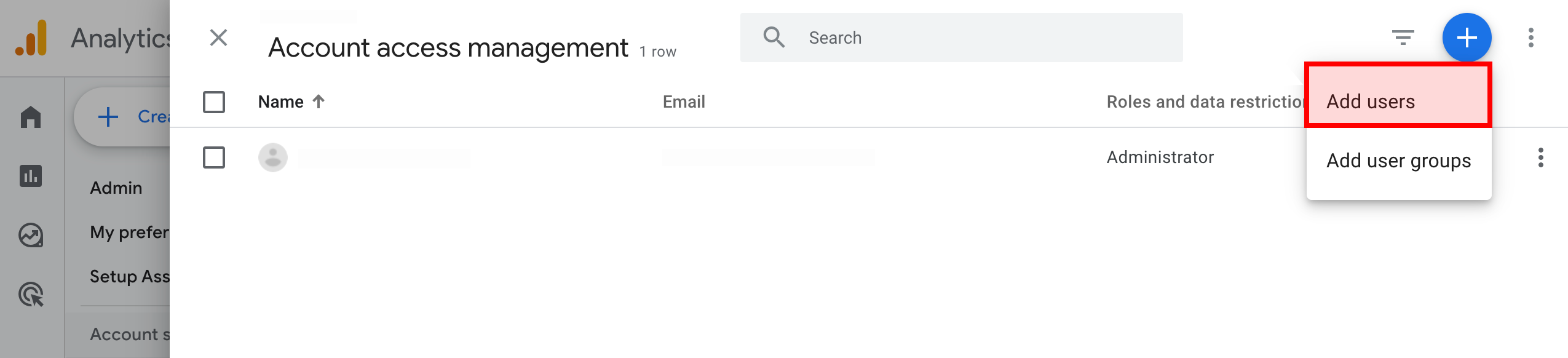Check the Administrator user row checkbox
Viewport: 1568px width, 358px height.
pos(214,157)
